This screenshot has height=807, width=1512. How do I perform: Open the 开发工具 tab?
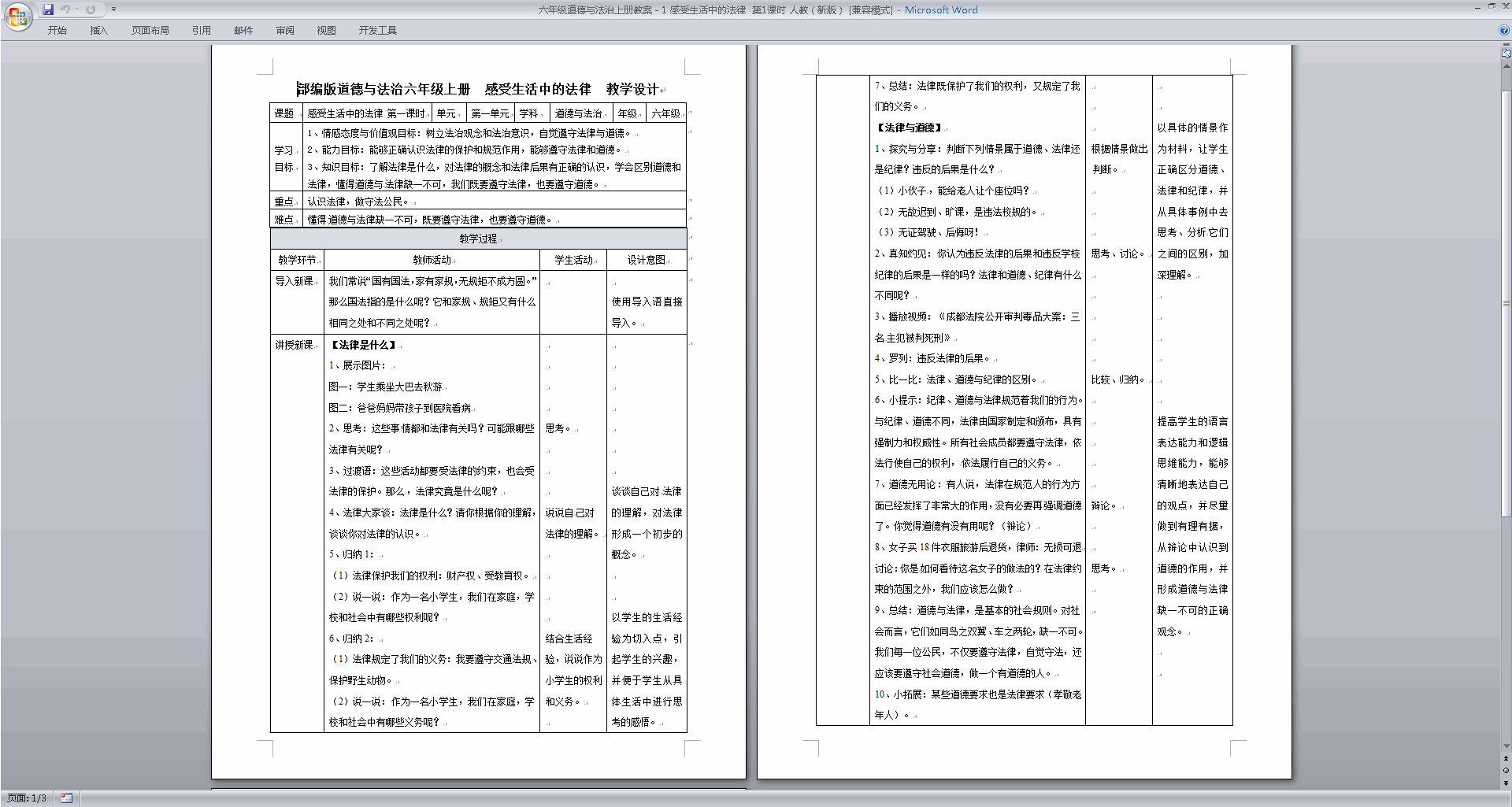(378, 31)
